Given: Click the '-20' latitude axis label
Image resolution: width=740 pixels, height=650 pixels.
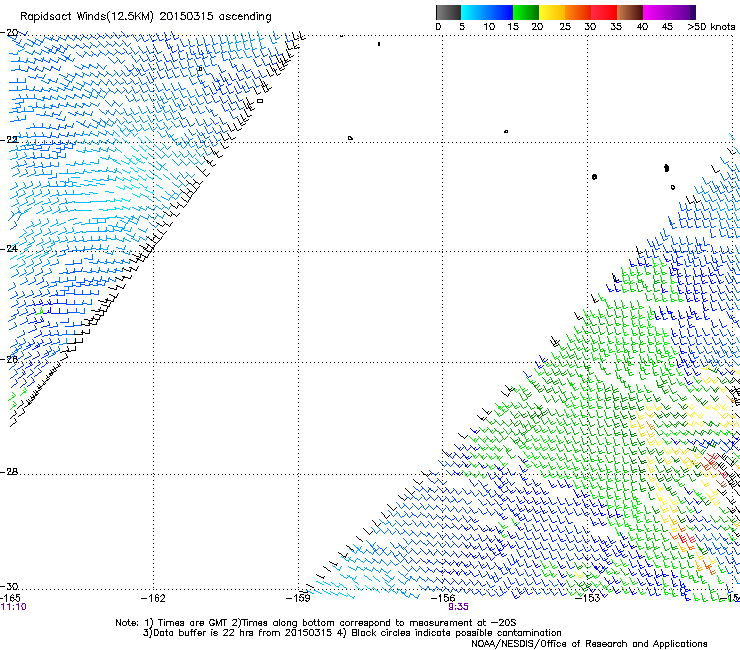Looking at the screenshot, I should click(x=9, y=33).
